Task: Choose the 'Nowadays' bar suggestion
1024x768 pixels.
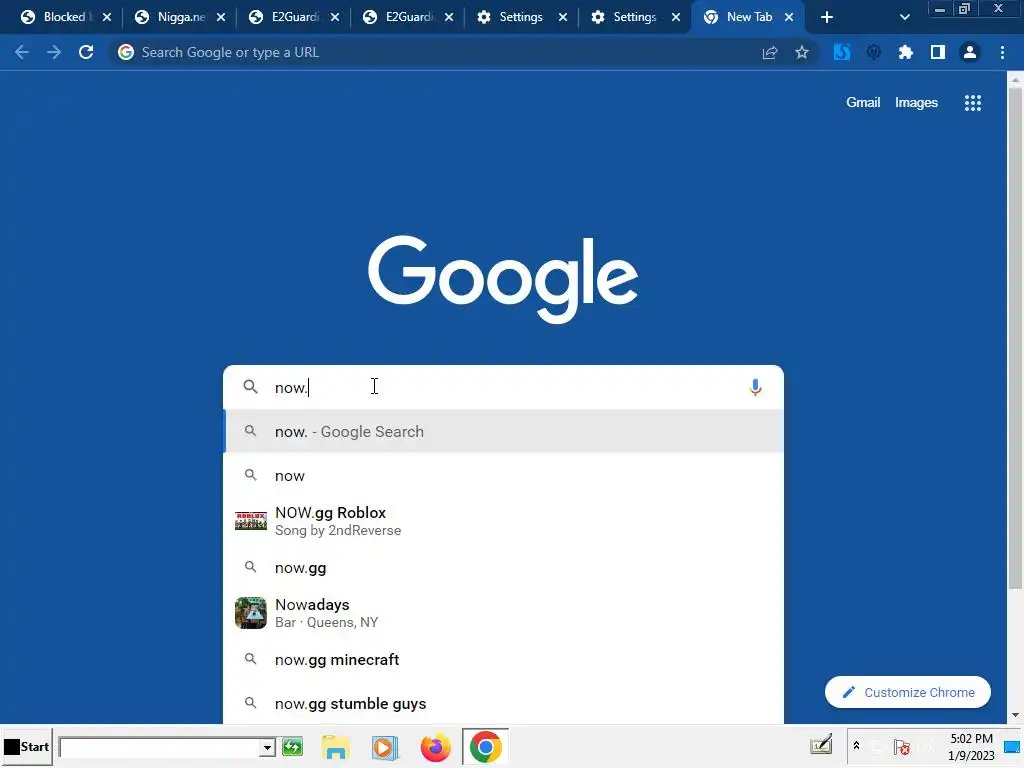Action: 504,613
